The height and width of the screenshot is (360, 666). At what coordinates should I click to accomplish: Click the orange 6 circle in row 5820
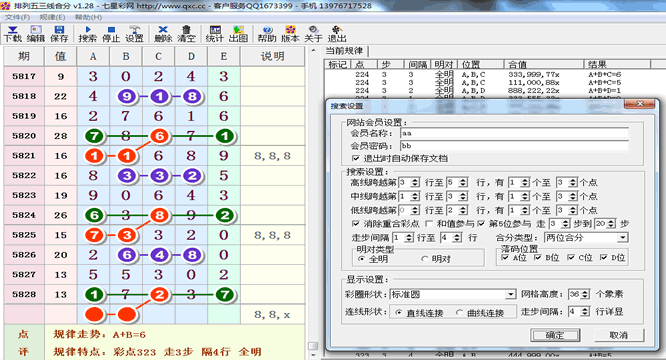[159, 136]
